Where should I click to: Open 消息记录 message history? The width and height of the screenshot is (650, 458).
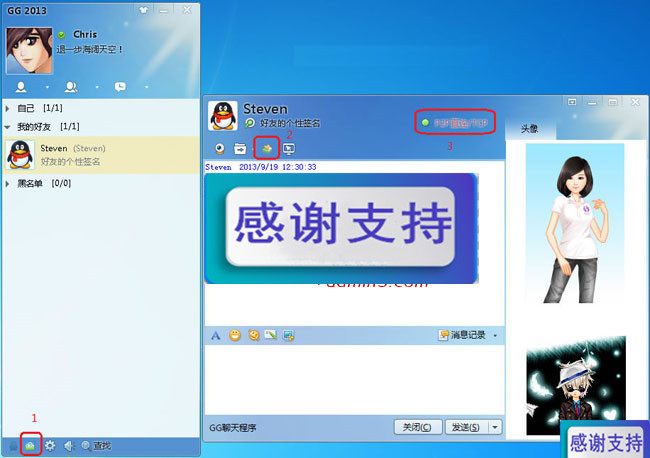462,335
